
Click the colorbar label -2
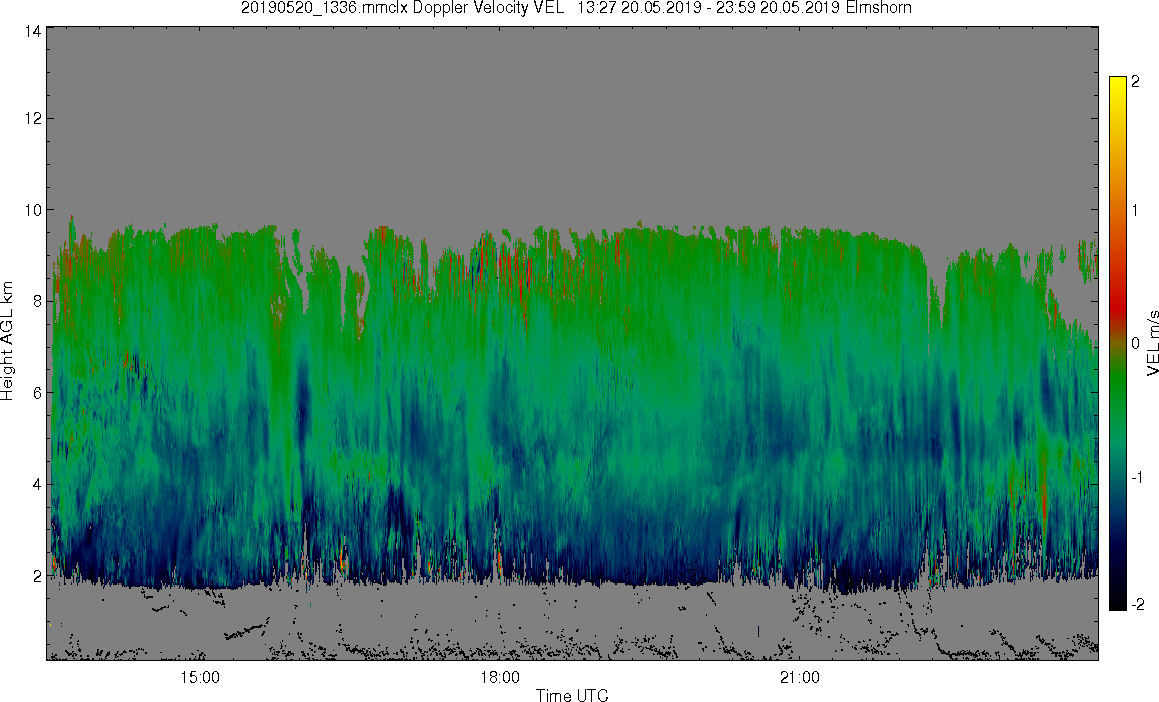(1138, 604)
